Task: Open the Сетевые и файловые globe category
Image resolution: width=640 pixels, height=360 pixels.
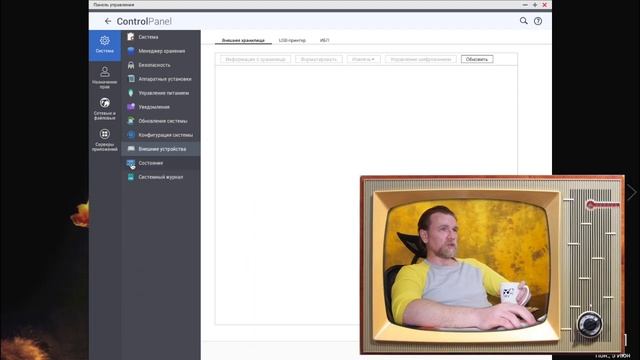Action: (x=104, y=108)
